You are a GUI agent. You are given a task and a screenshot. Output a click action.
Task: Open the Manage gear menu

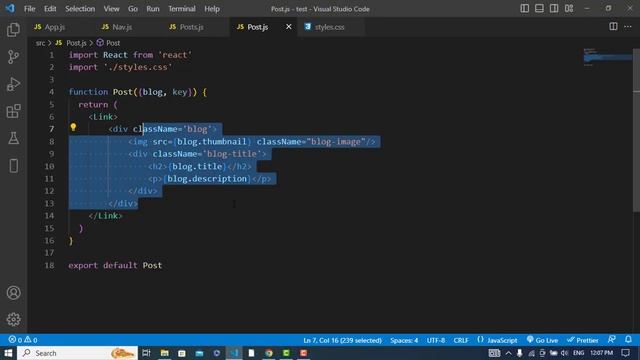click(x=13, y=319)
